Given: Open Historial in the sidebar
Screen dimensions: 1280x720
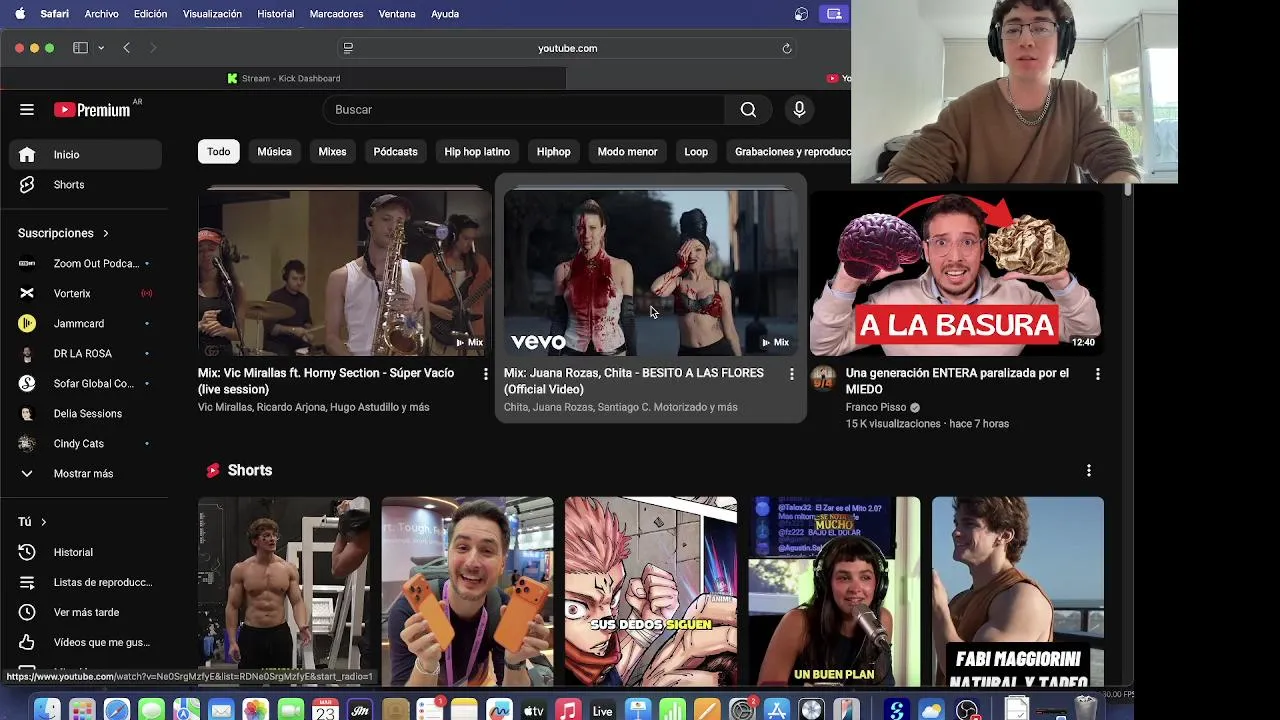Looking at the screenshot, I should (x=85, y=552).
